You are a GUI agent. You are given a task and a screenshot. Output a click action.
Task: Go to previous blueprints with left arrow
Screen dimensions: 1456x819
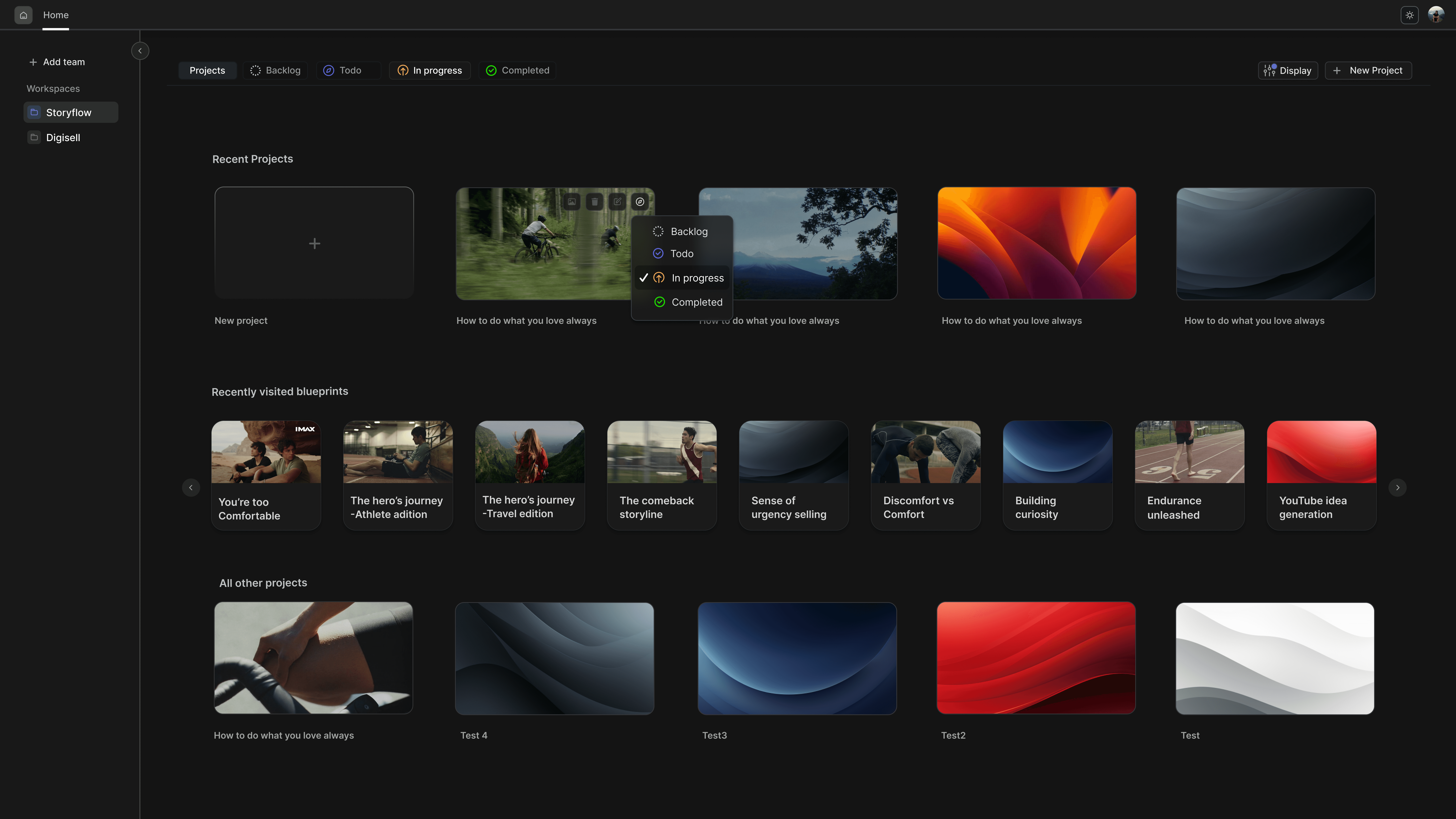coord(191,488)
